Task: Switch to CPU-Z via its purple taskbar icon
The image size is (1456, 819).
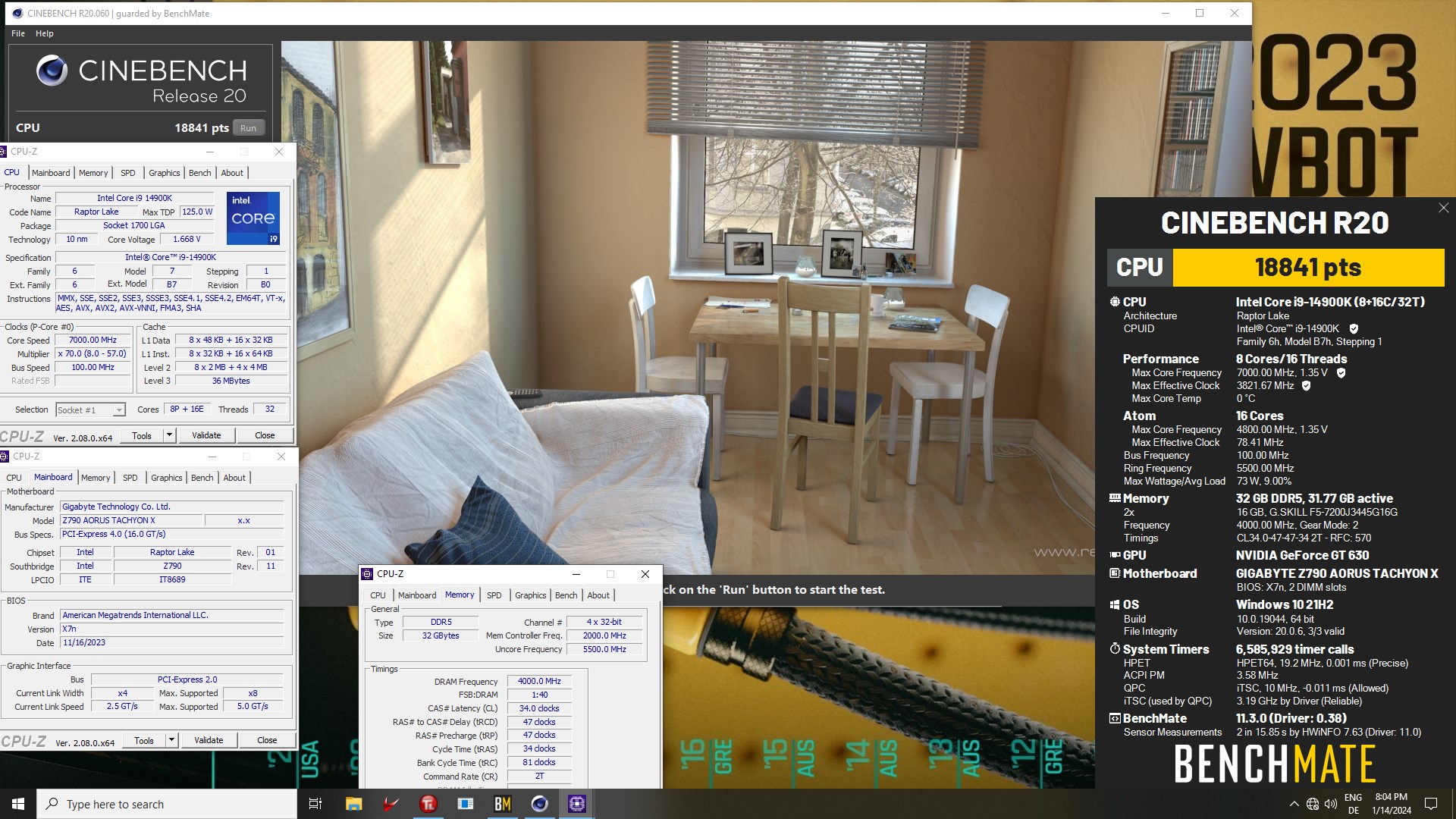Action: 576,804
